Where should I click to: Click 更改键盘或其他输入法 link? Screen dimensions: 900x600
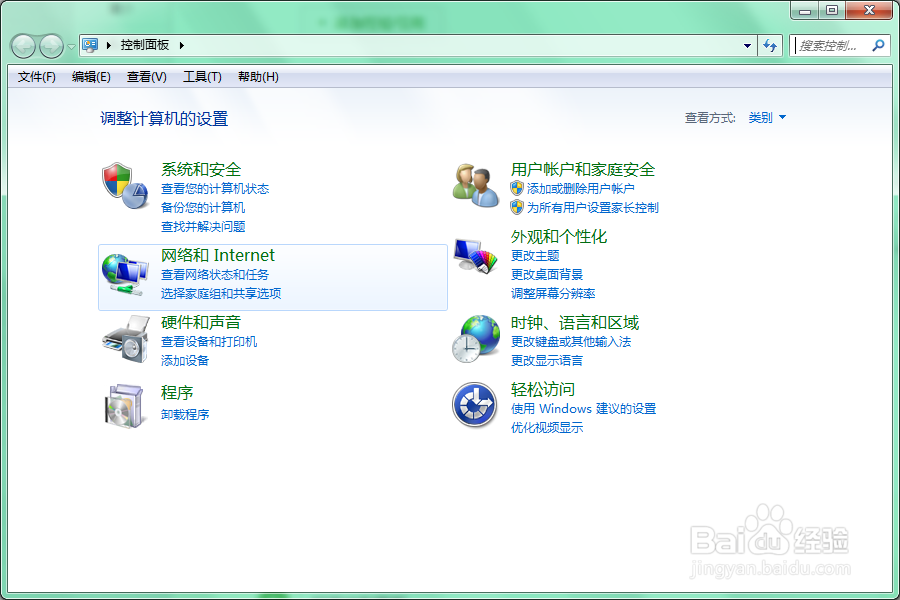[x=571, y=342]
